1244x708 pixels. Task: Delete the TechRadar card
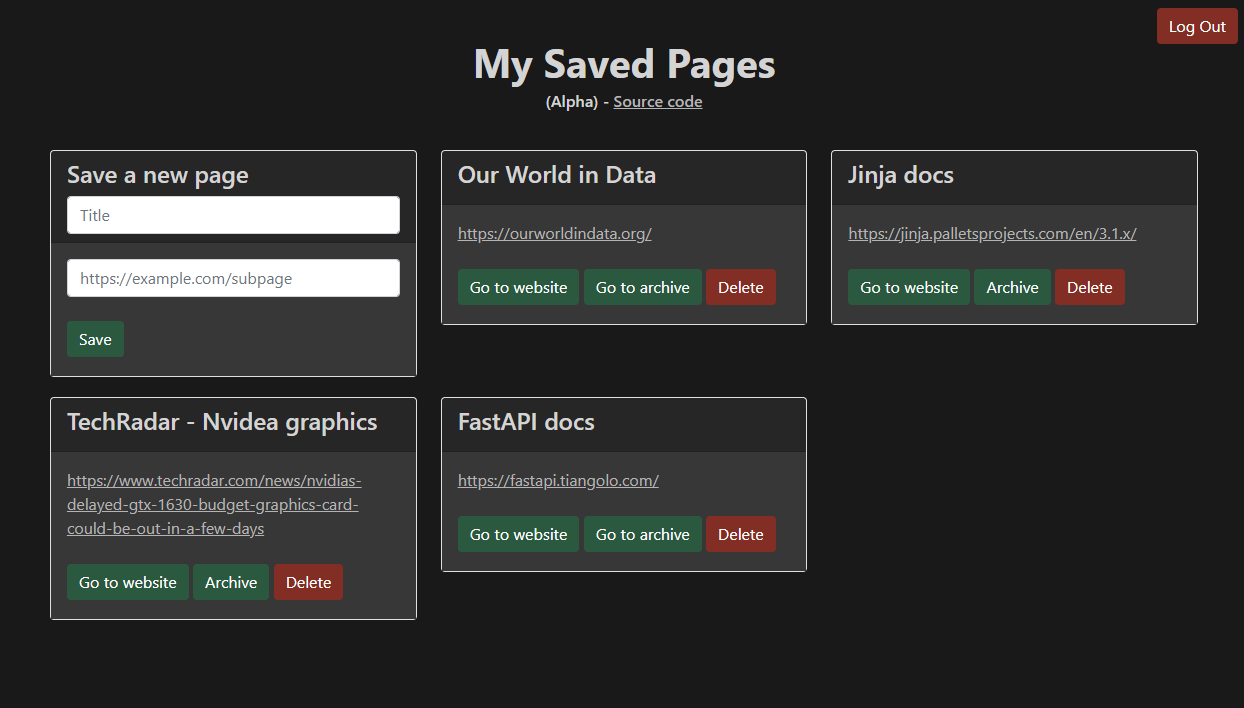pos(308,582)
